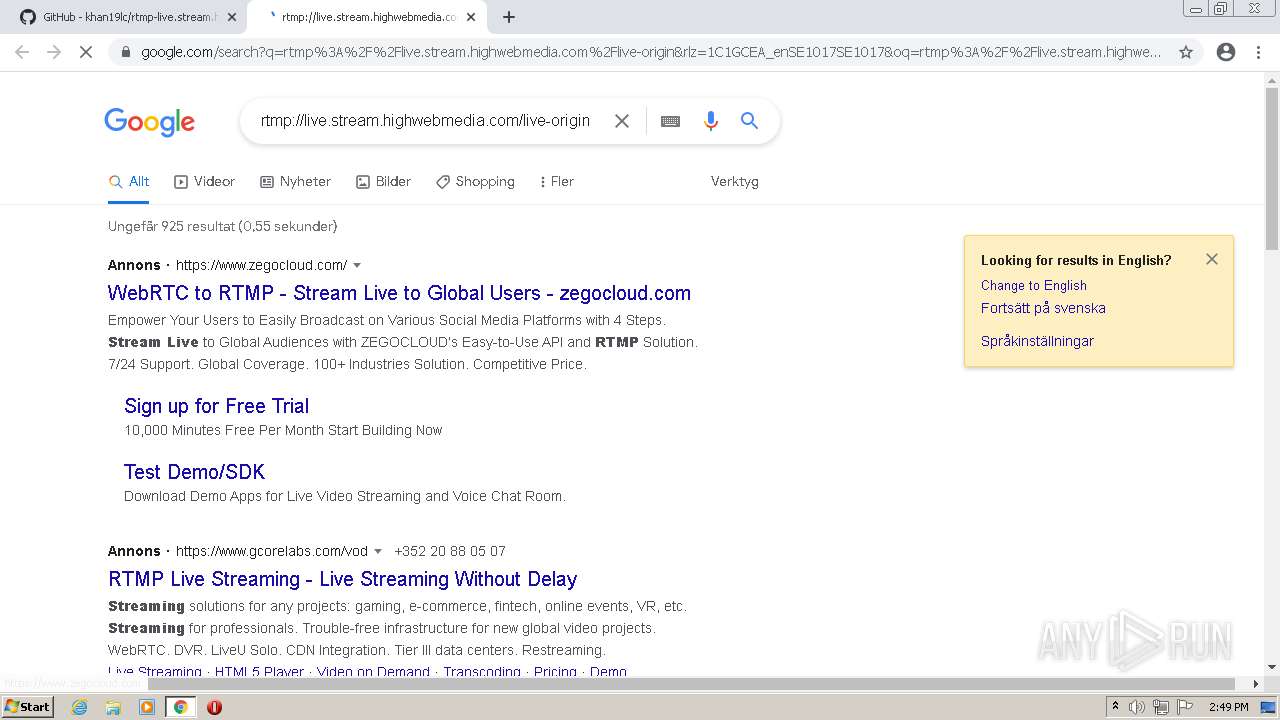Click the HTML 5 Player sitelink
The height and width of the screenshot is (720, 1280).
tap(259, 672)
